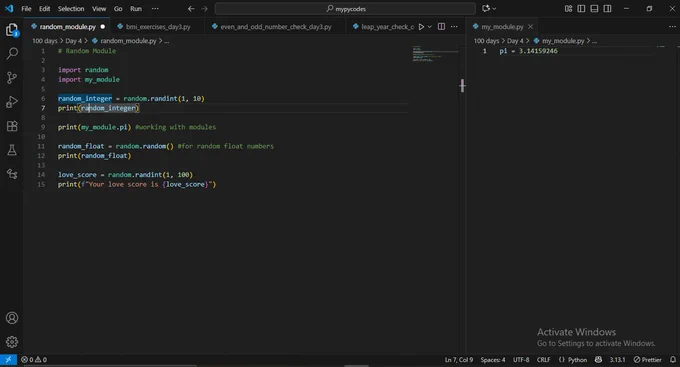Open the File menu
Screen dimensions: 680x367
coord(26,8)
